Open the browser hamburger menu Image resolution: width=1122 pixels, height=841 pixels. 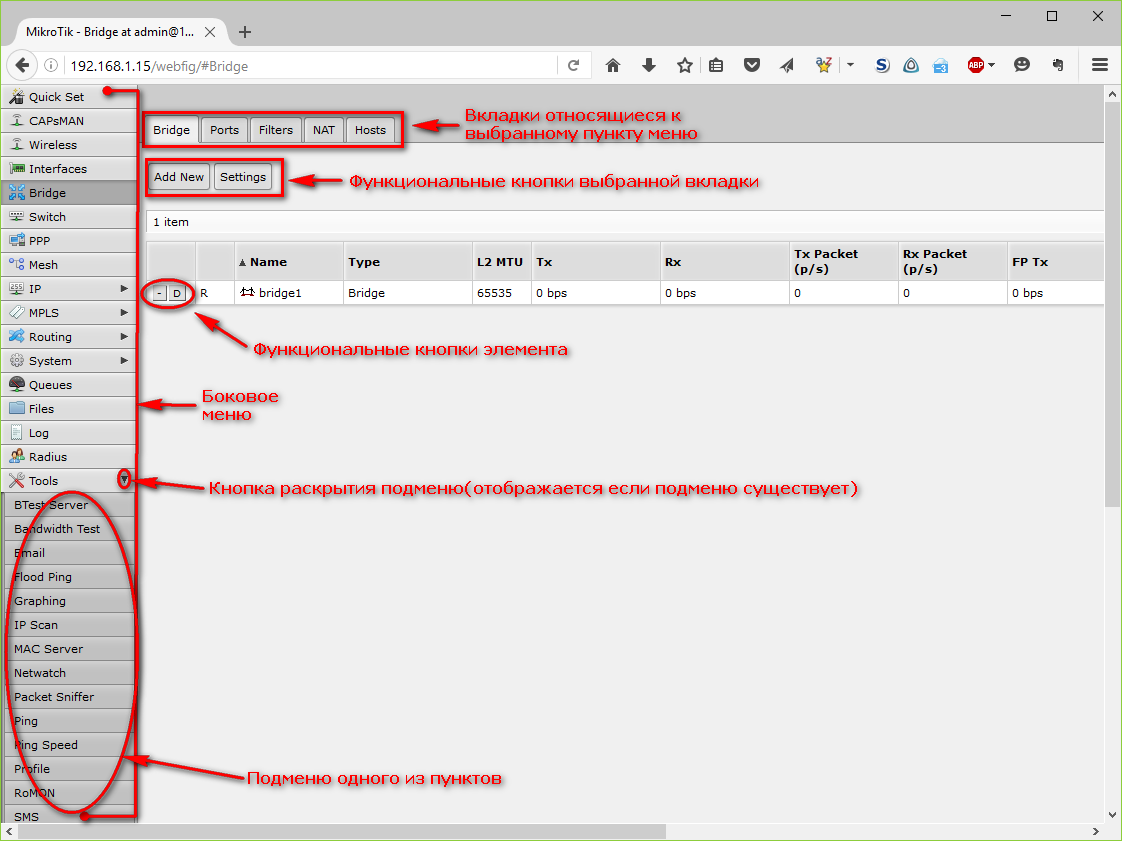(1100, 66)
